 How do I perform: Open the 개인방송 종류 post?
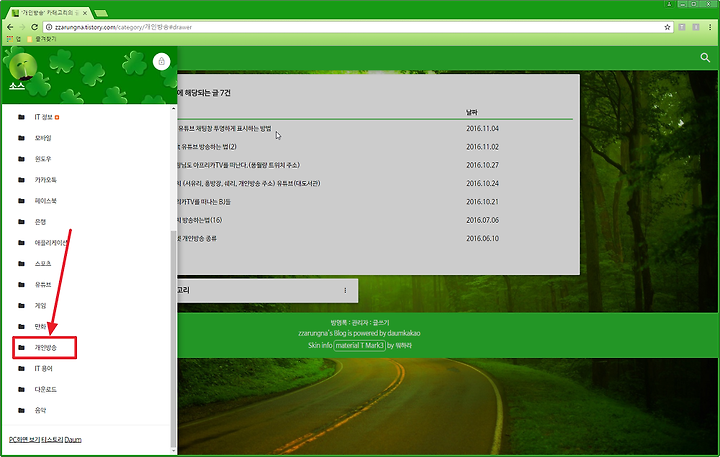point(197,238)
